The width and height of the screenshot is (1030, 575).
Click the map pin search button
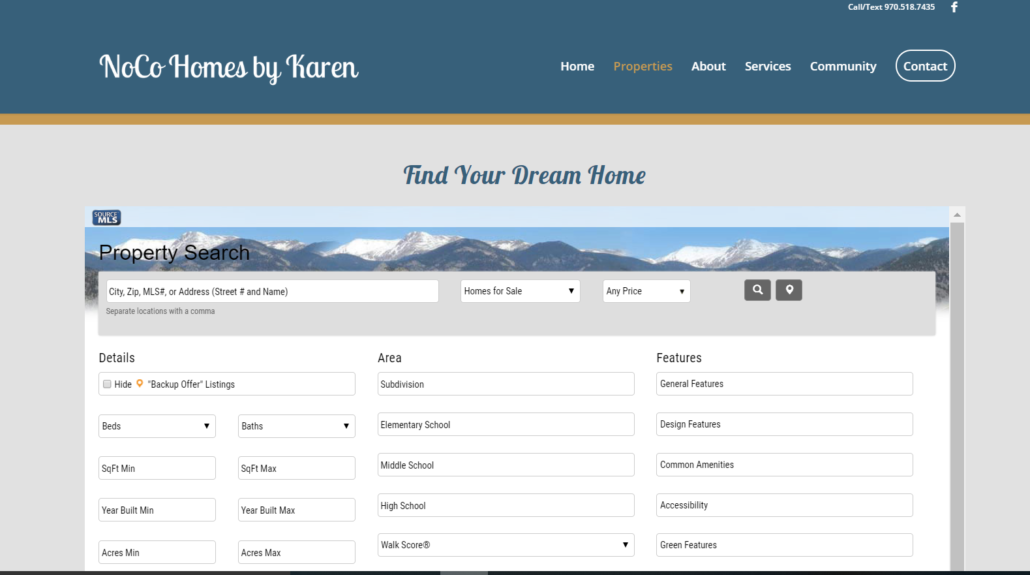point(789,290)
